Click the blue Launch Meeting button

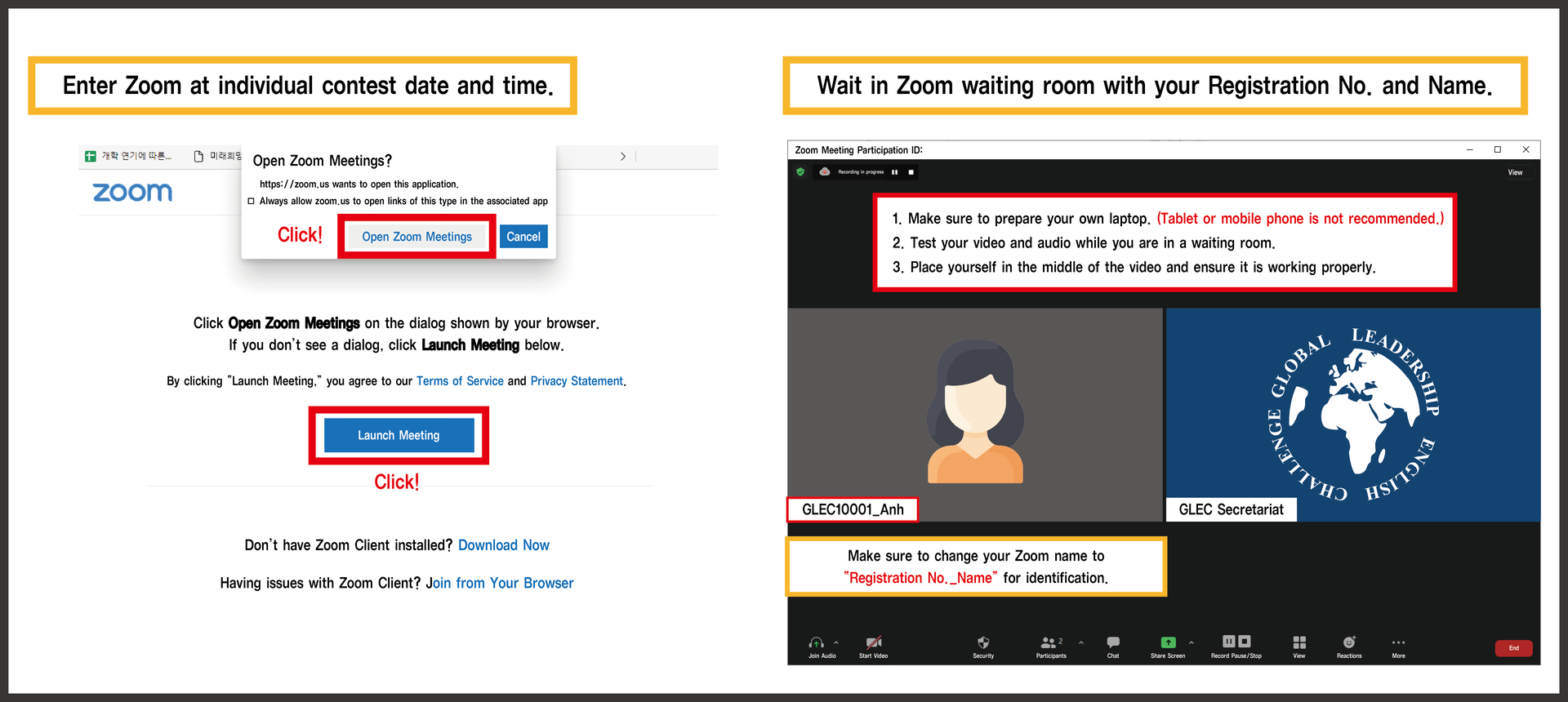pos(399,435)
